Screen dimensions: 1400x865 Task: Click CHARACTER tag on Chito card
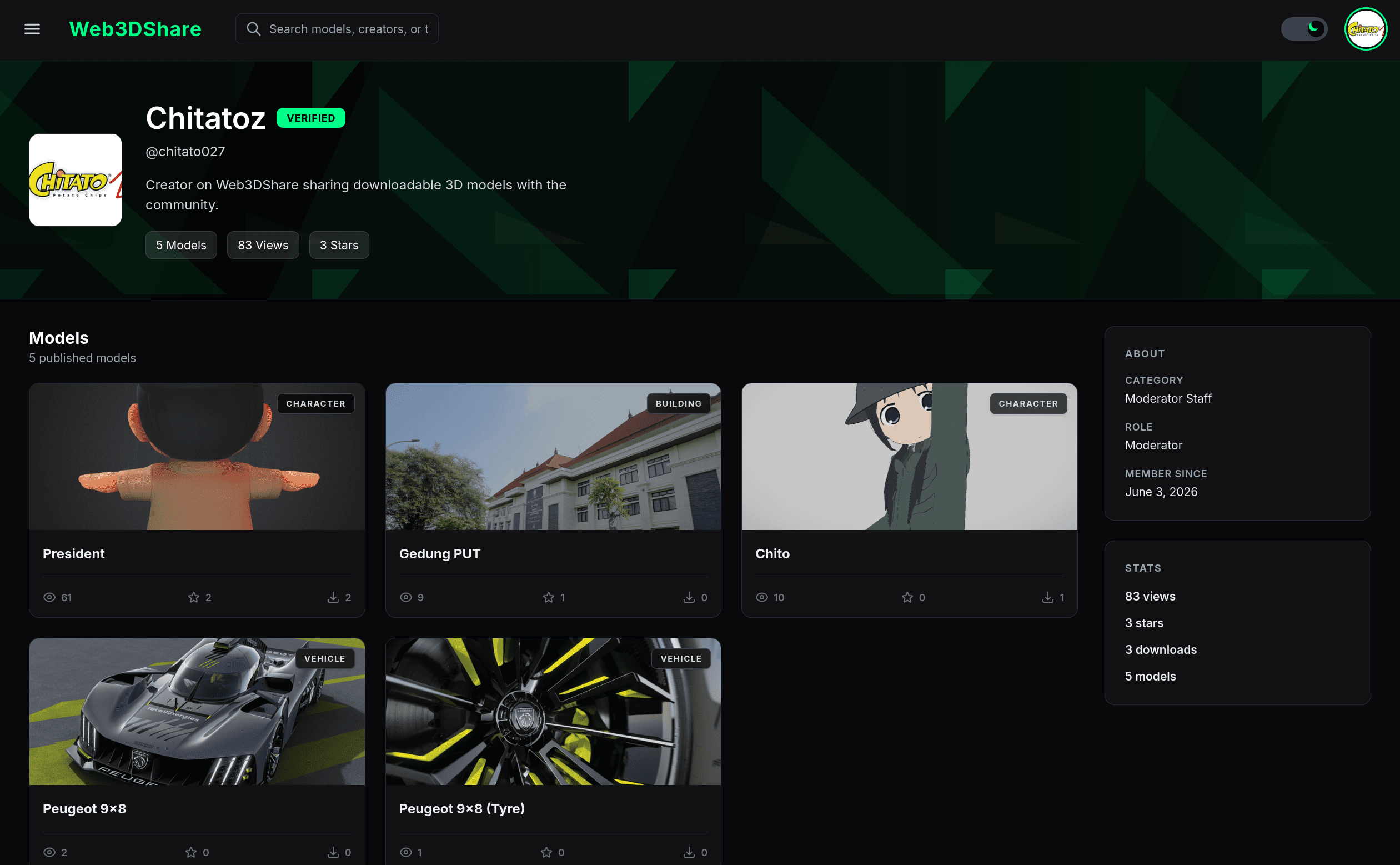[1028, 404]
